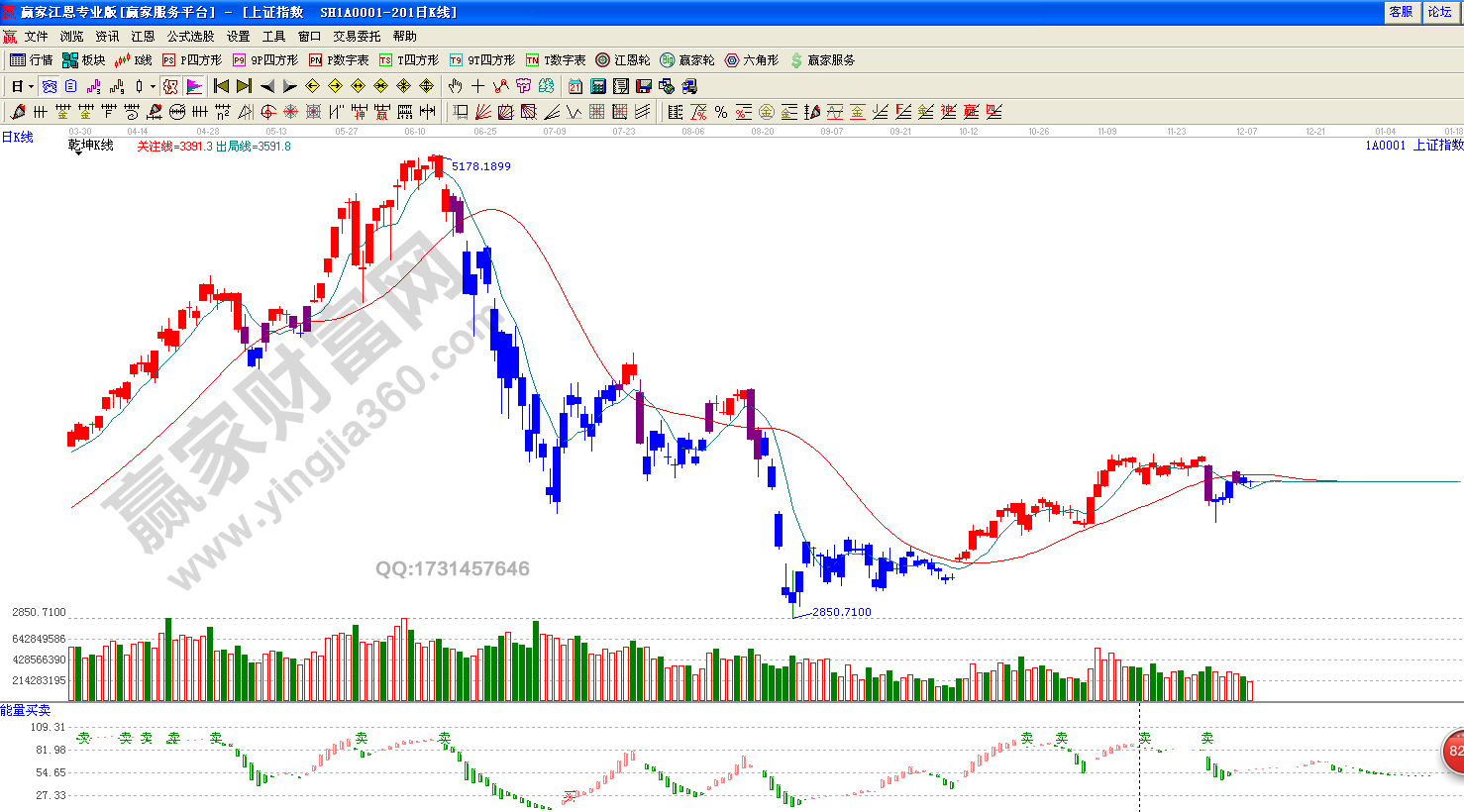The width and height of the screenshot is (1464, 812).
Task: Open the 交易委托 menu
Action: coord(357,36)
